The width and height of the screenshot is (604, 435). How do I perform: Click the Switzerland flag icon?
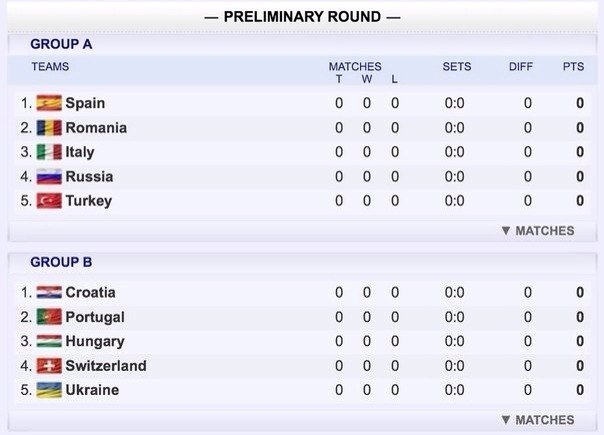point(49,366)
